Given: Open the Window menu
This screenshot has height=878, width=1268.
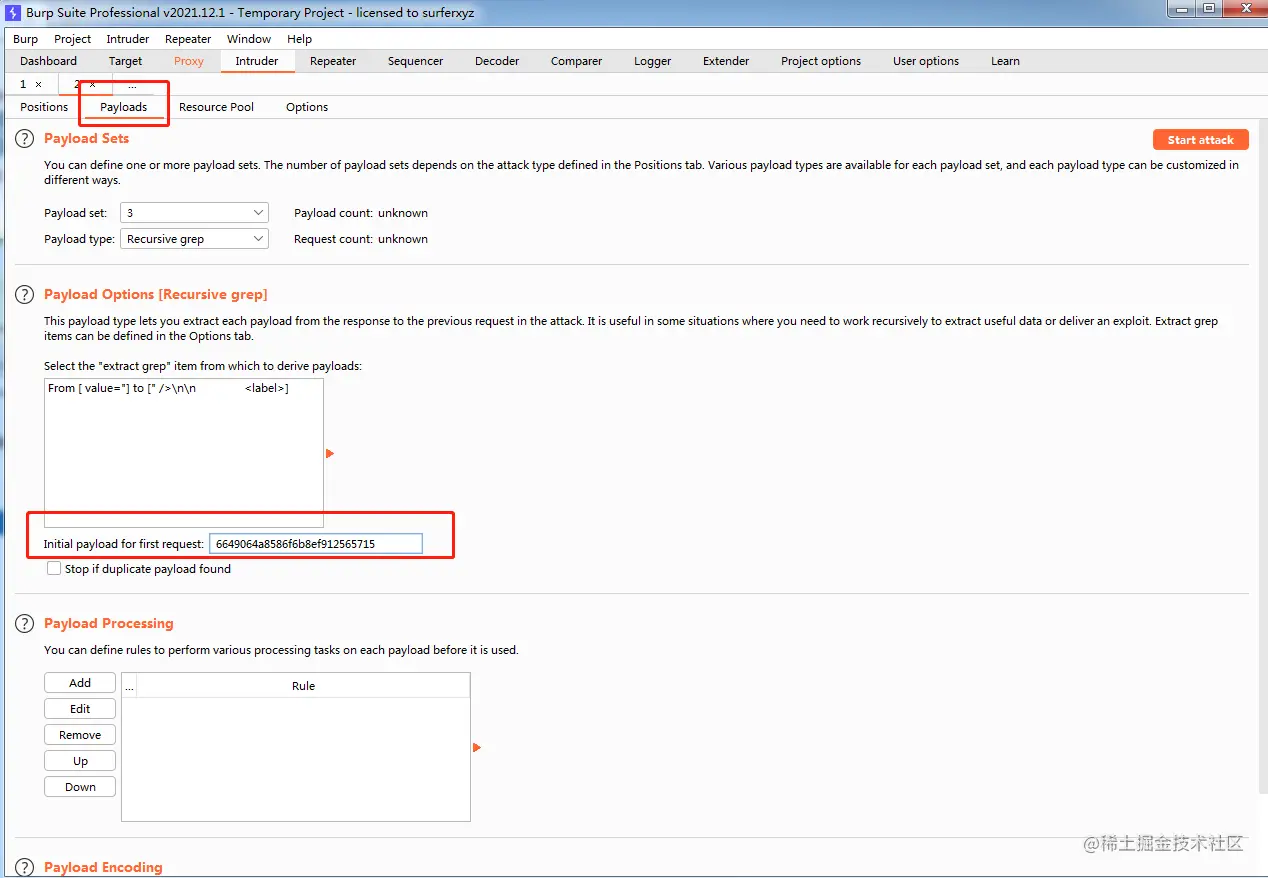Looking at the screenshot, I should tap(249, 39).
